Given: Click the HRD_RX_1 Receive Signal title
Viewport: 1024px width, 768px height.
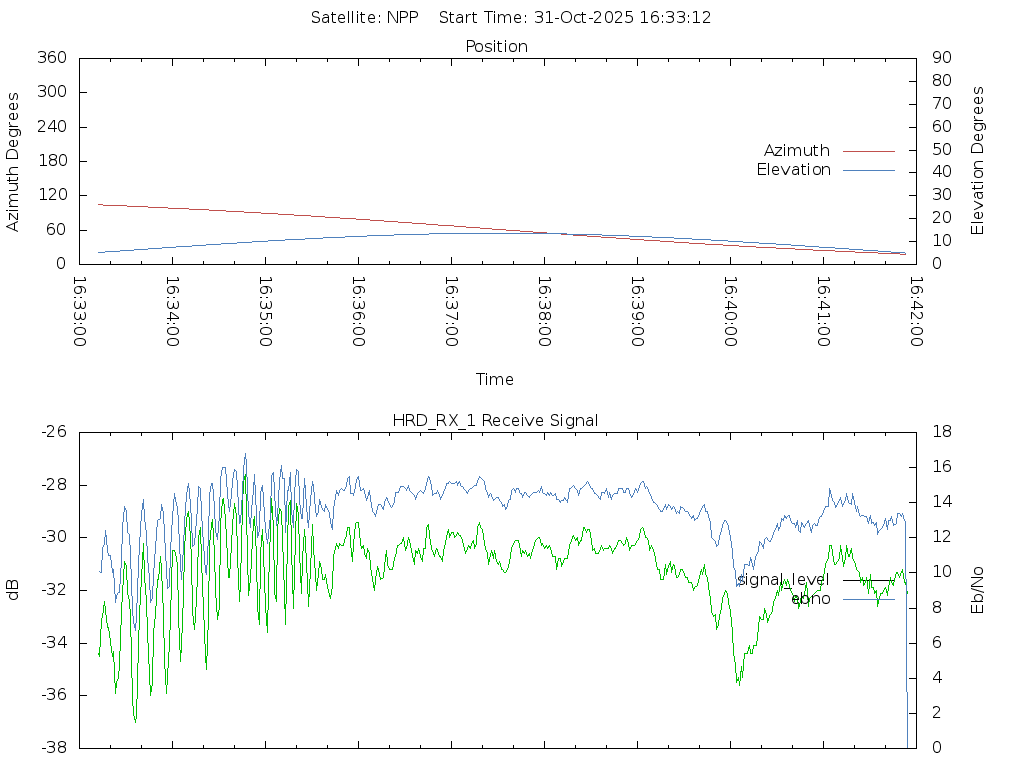Looking at the screenshot, I should (x=495, y=421).
